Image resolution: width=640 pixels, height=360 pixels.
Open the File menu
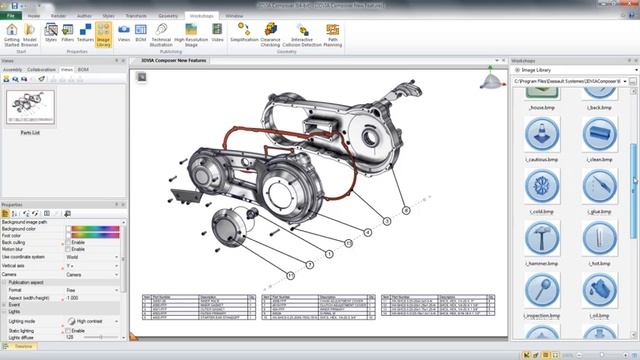click(11, 16)
